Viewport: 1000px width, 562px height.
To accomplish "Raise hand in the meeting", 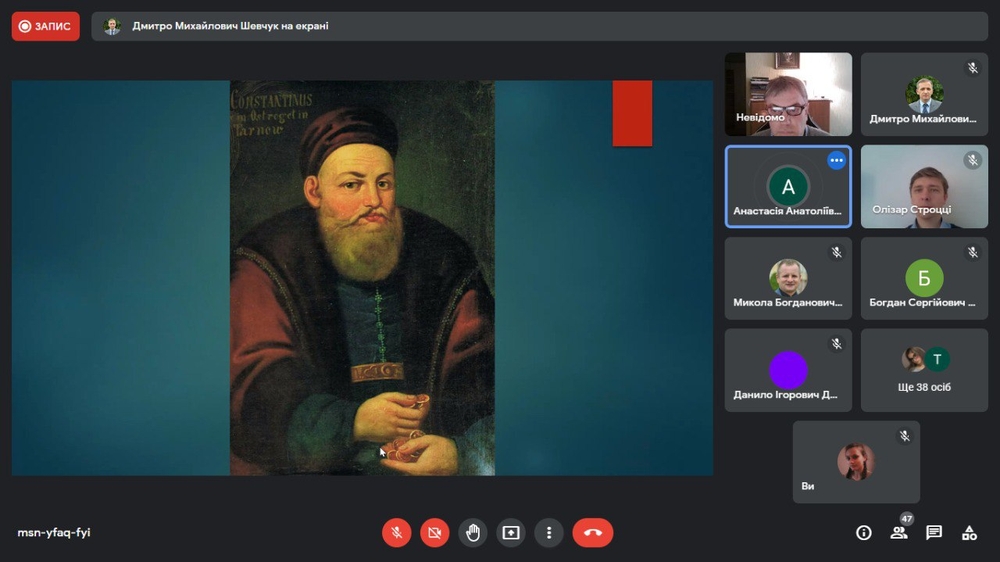I will pyautogui.click(x=473, y=533).
